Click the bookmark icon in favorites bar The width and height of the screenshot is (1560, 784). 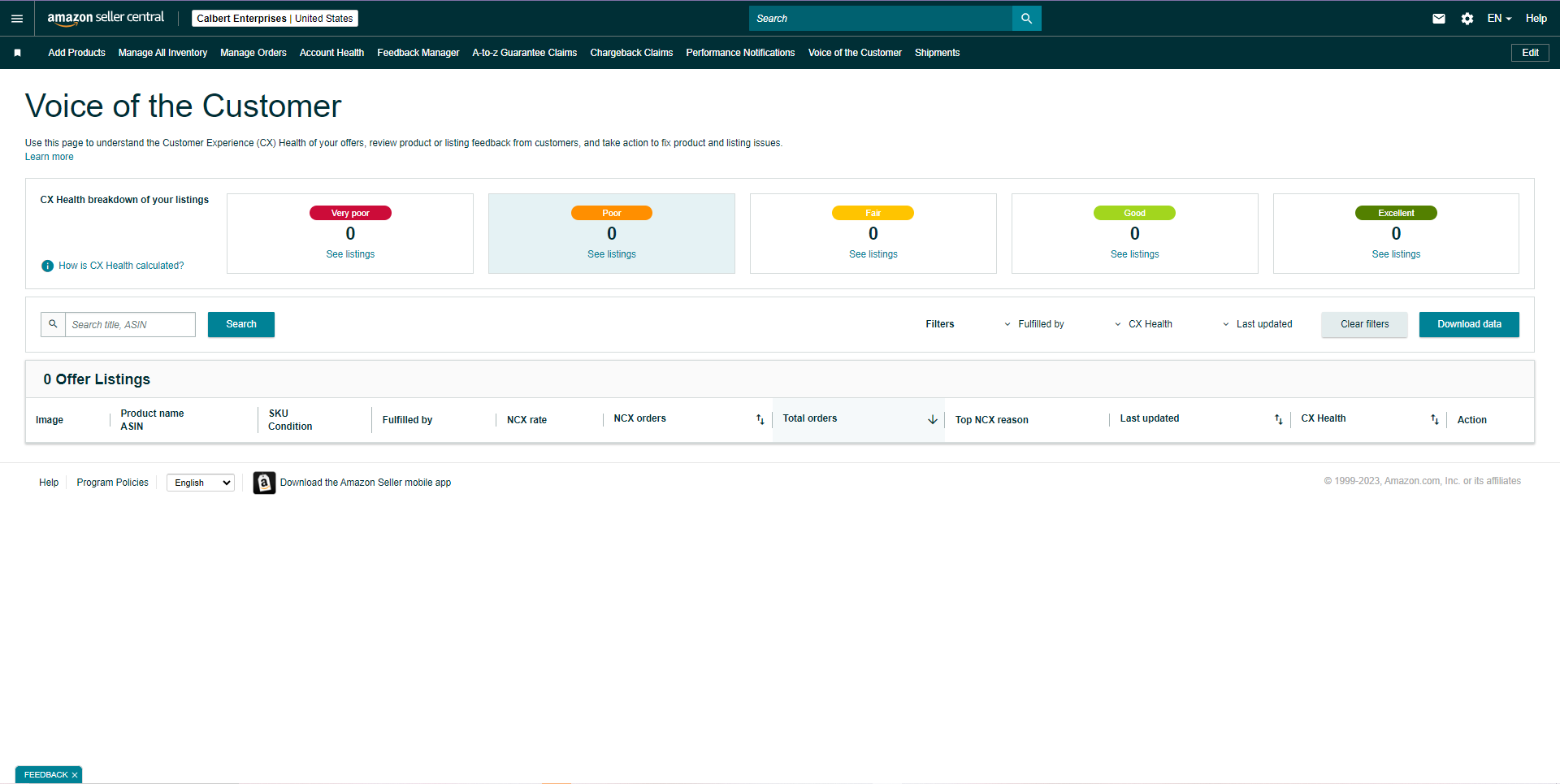point(17,53)
